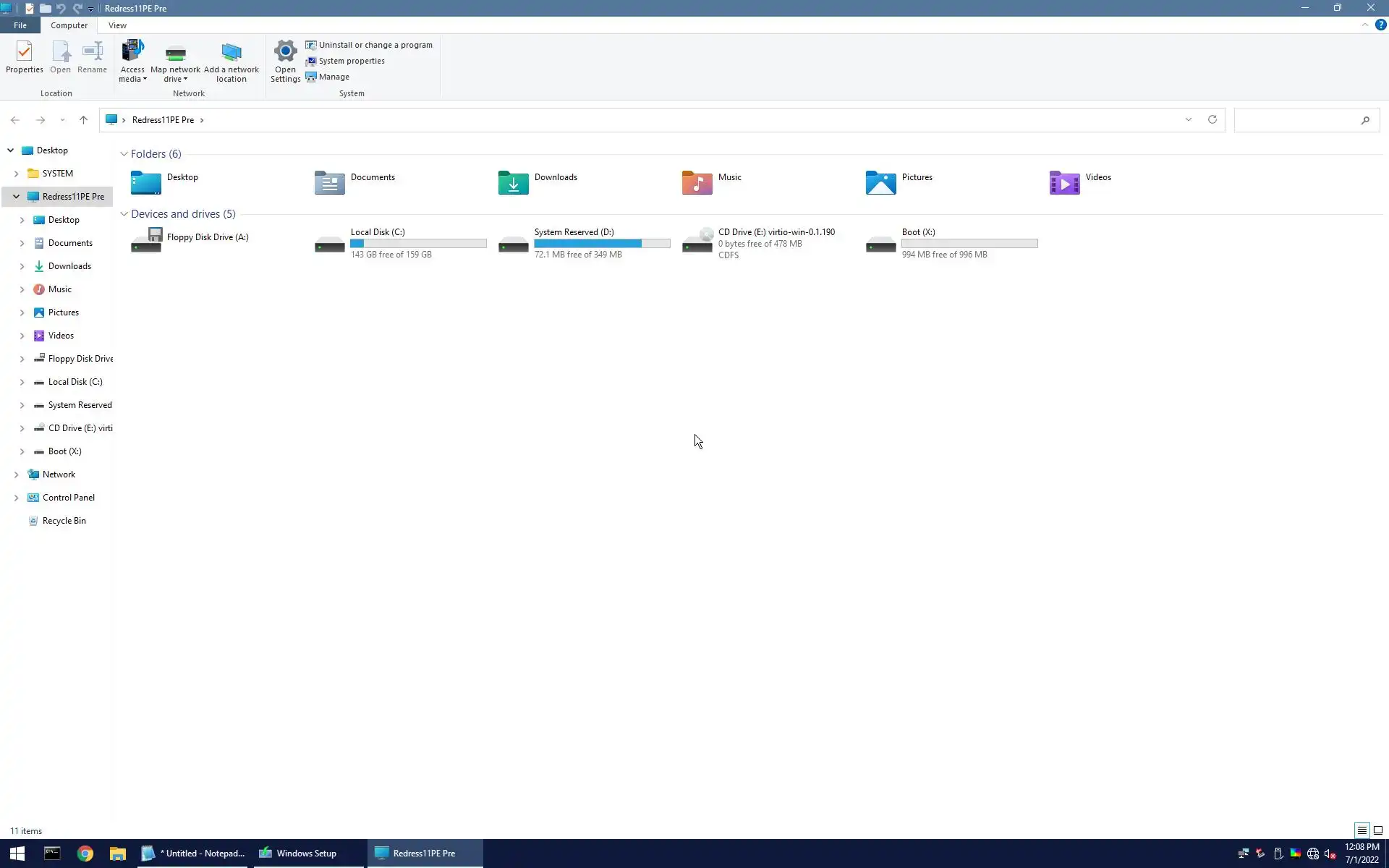Click the Properties ribbon icon
The width and height of the screenshot is (1389, 868).
(x=24, y=57)
